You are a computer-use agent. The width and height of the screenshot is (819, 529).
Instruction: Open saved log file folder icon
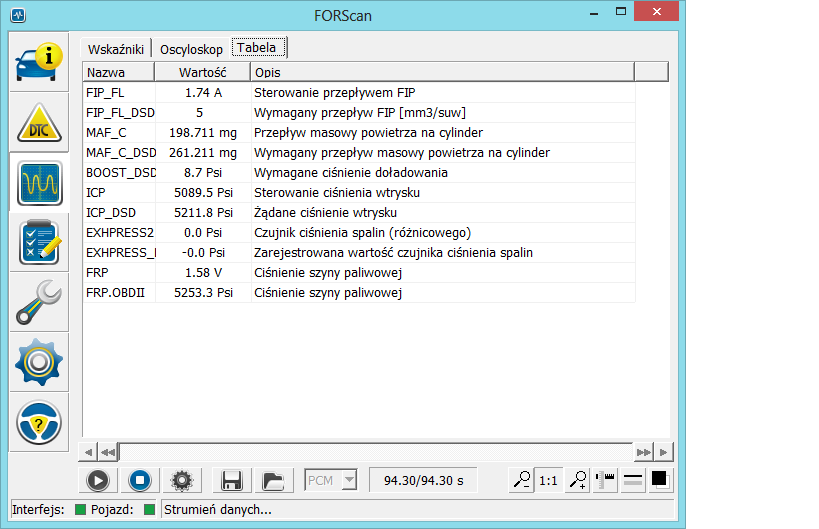[x=270, y=480]
